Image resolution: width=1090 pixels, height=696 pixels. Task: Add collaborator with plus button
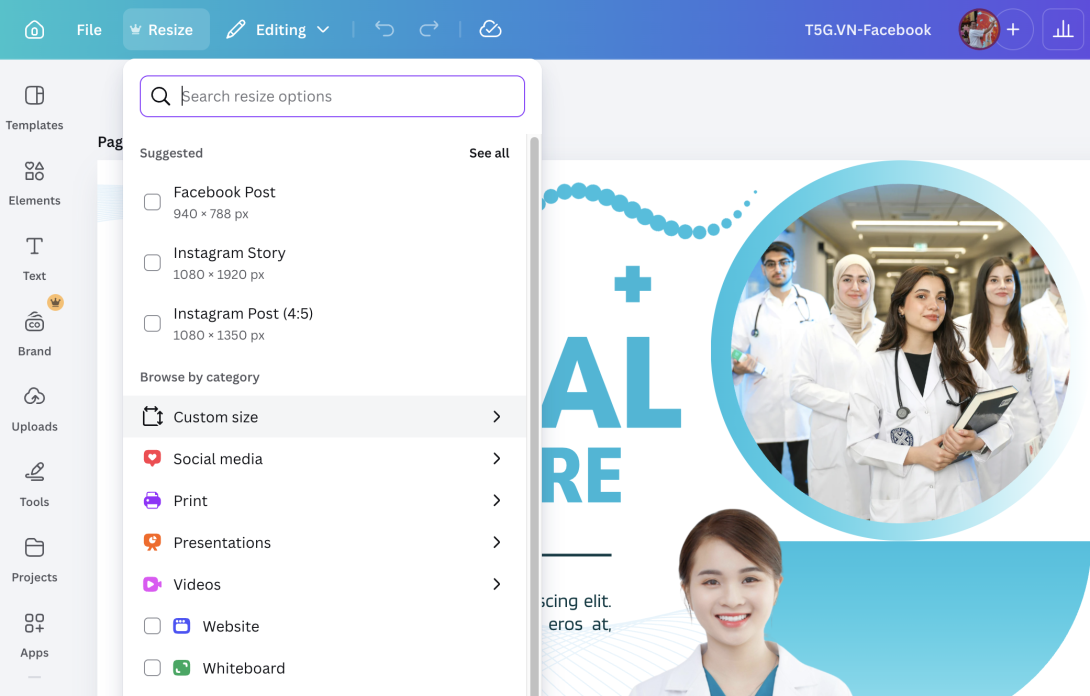(1013, 30)
